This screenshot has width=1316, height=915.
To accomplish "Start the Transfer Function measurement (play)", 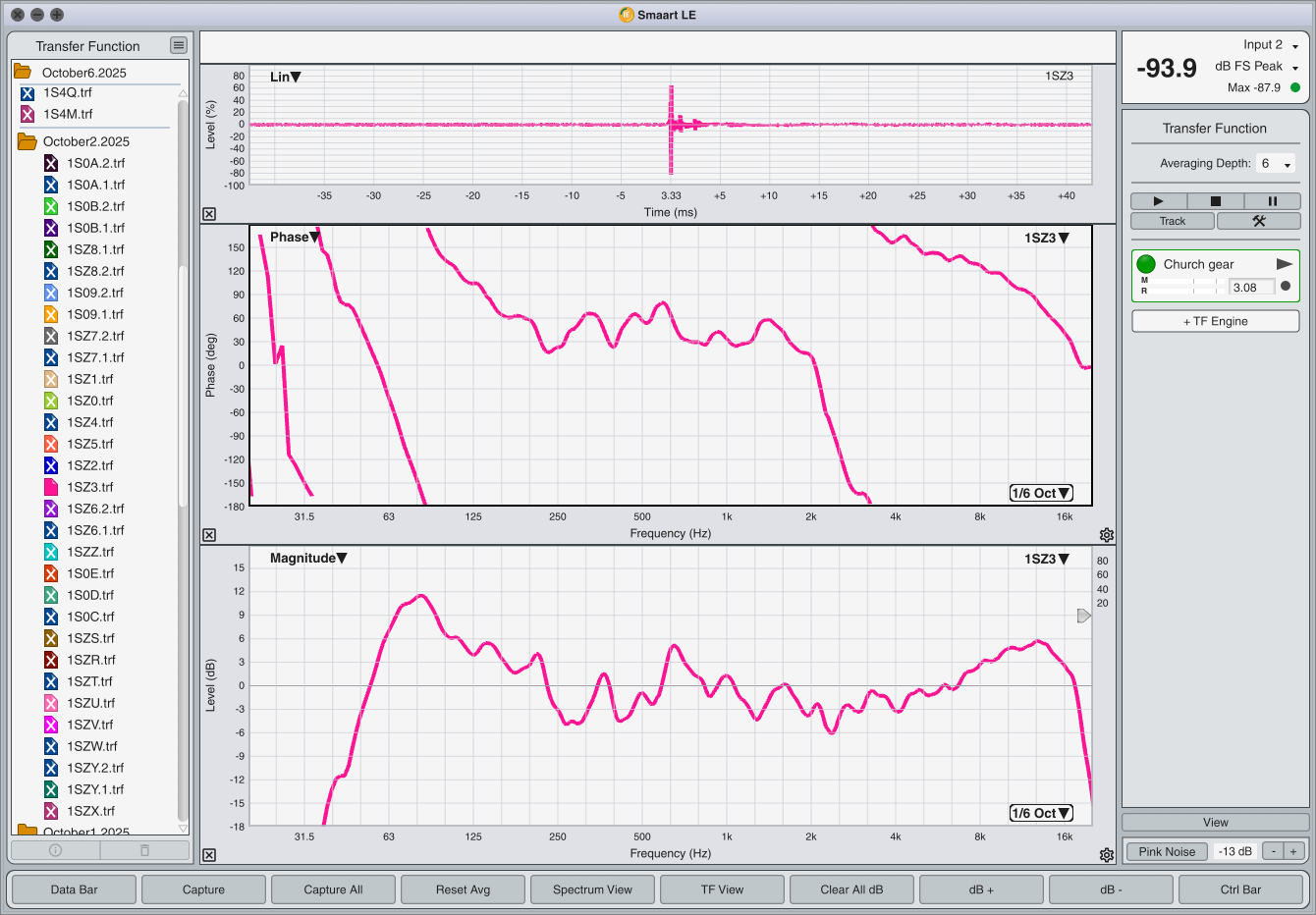I will click(x=1158, y=201).
